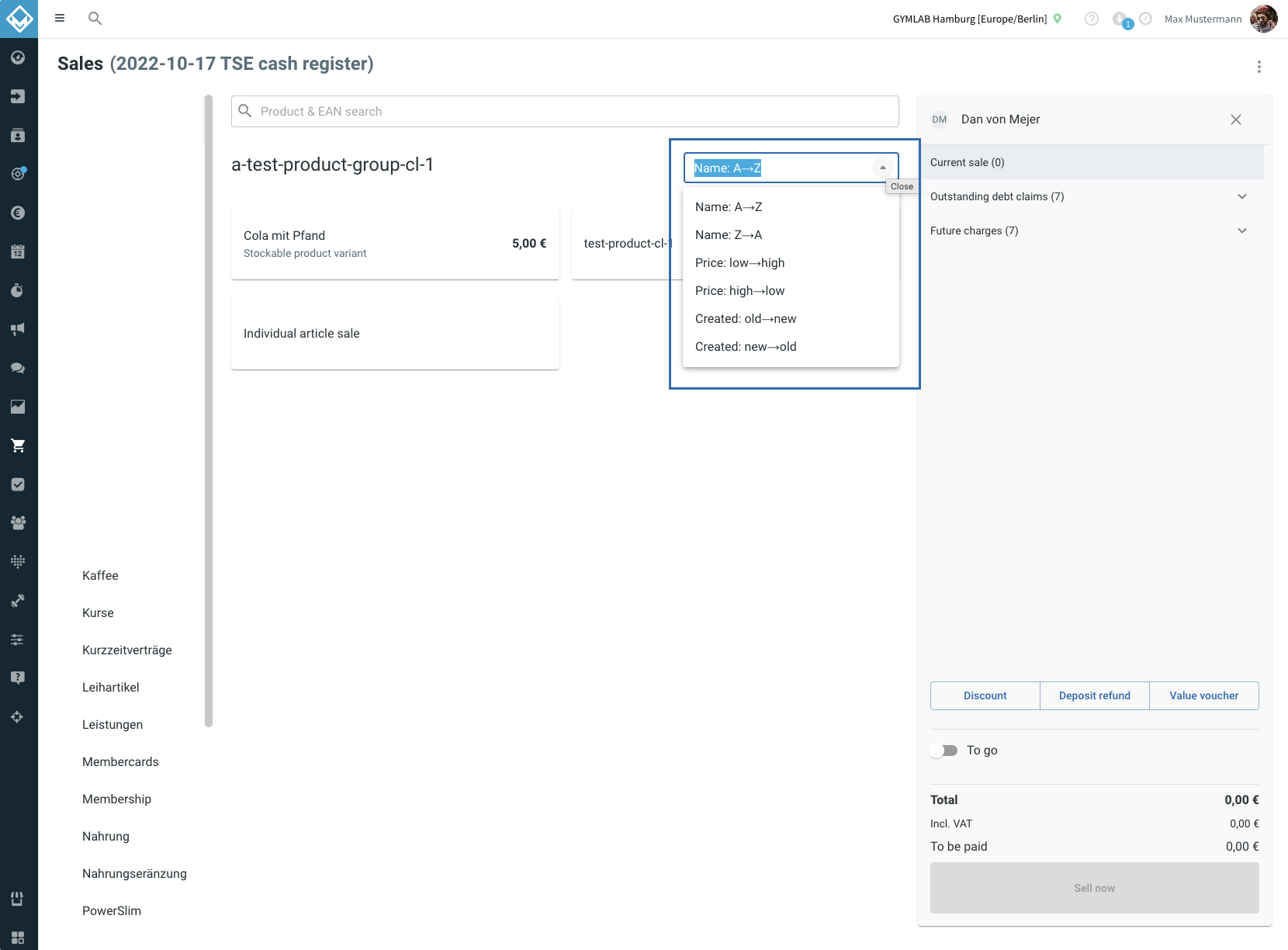Viewport: 1288px width, 950px height.
Task: Click the green location pin next to GYMLAB Hamburg
Action: [x=1057, y=19]
